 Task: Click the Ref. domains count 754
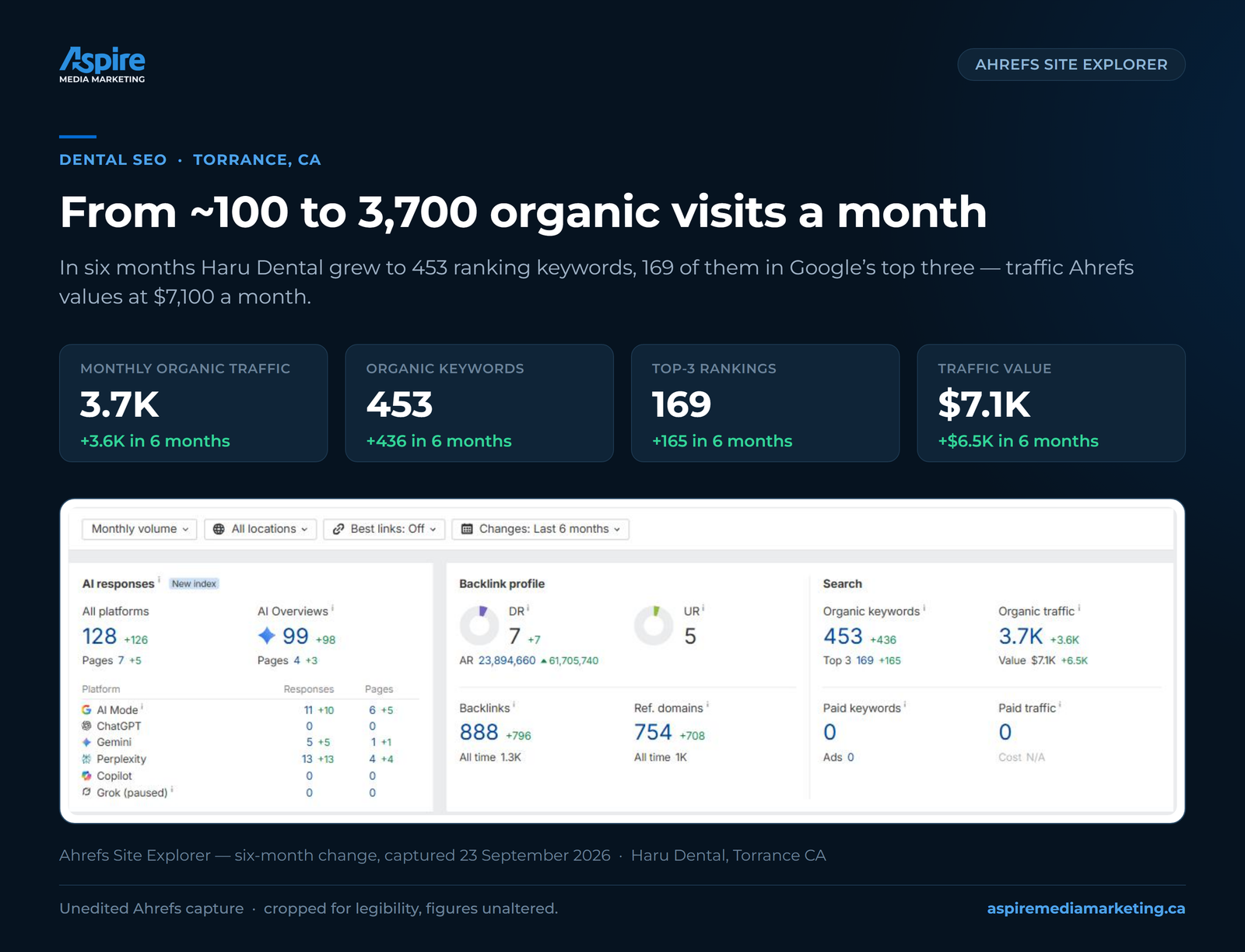(x=653, y=733)
